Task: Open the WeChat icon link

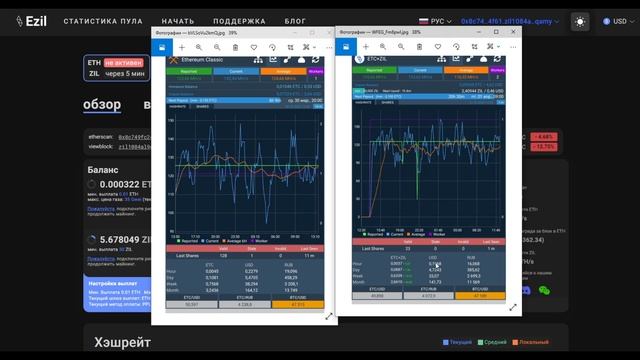Action: 544,290
